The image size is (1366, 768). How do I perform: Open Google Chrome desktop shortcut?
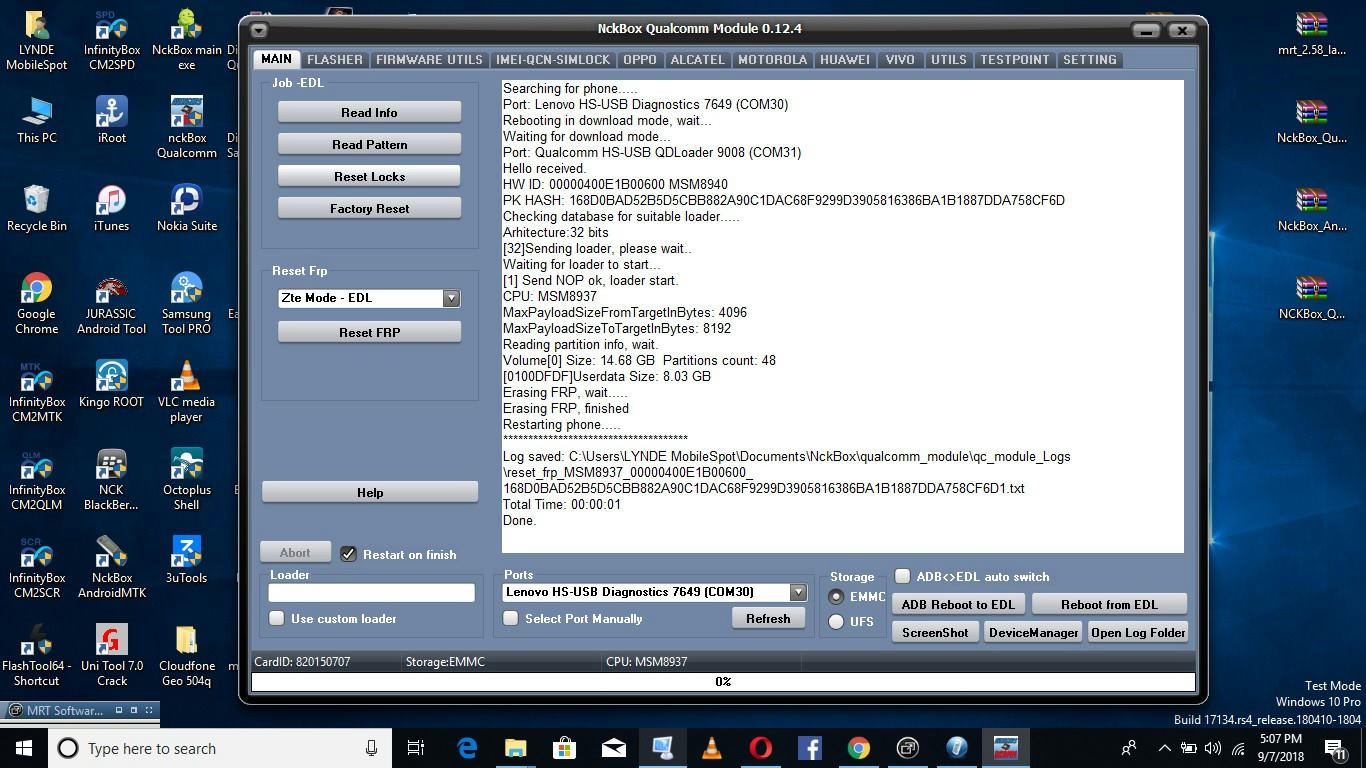point(37,303)
